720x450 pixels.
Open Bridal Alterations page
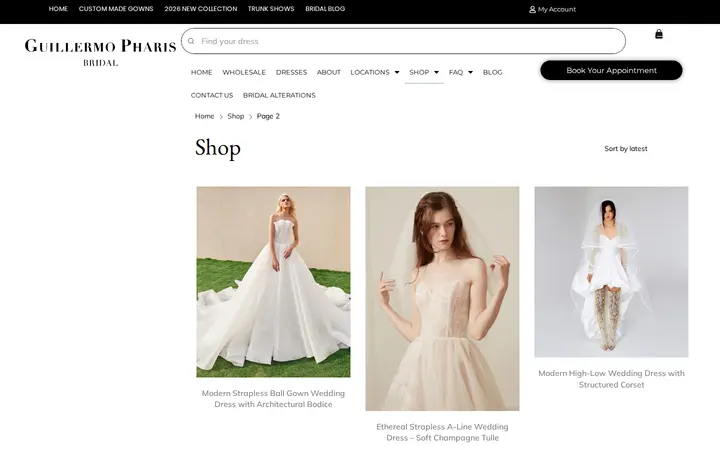(279, 95)
